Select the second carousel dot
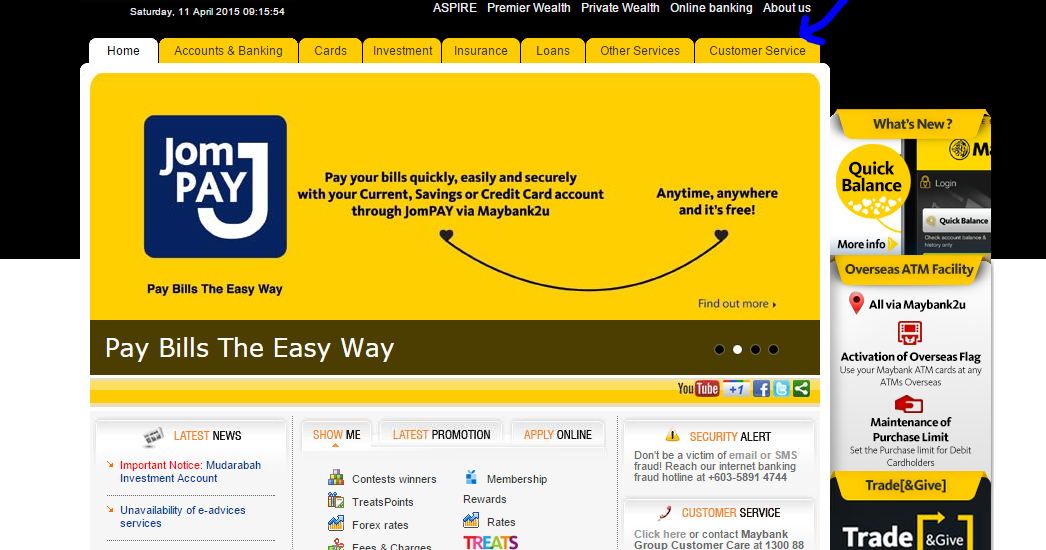 [x=737, y=349]
